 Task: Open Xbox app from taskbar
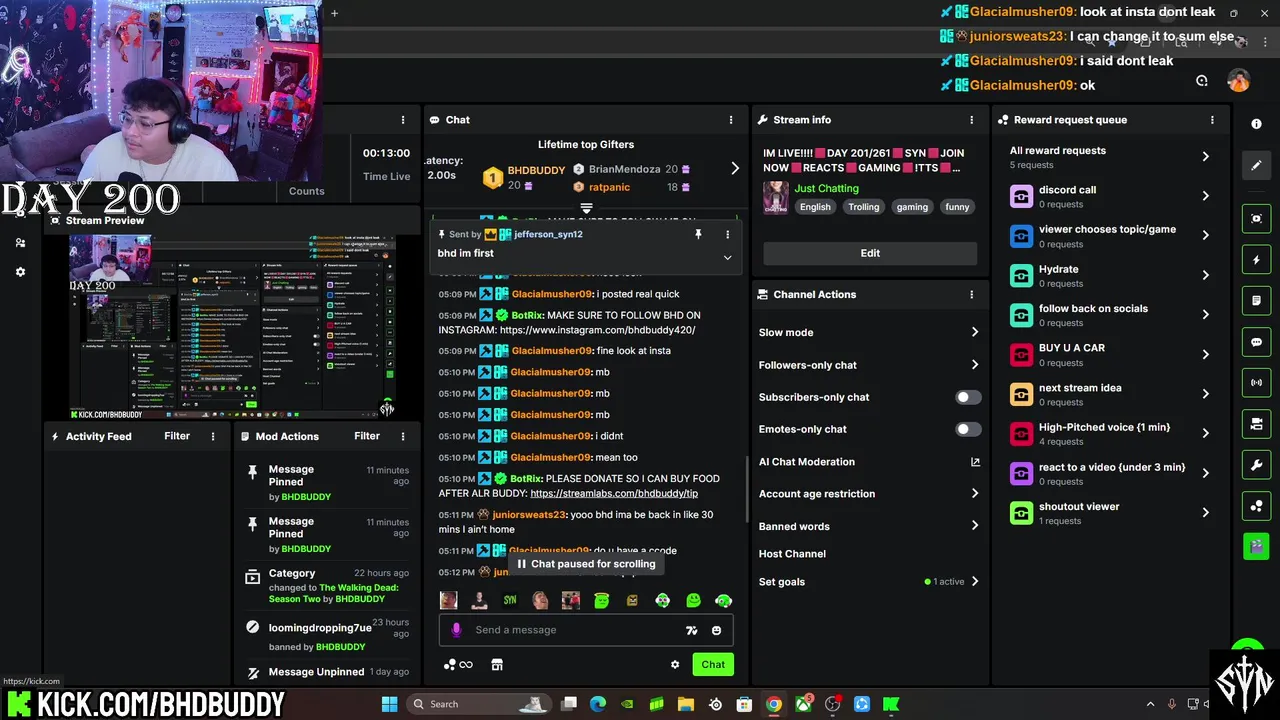tap(803, 704)
